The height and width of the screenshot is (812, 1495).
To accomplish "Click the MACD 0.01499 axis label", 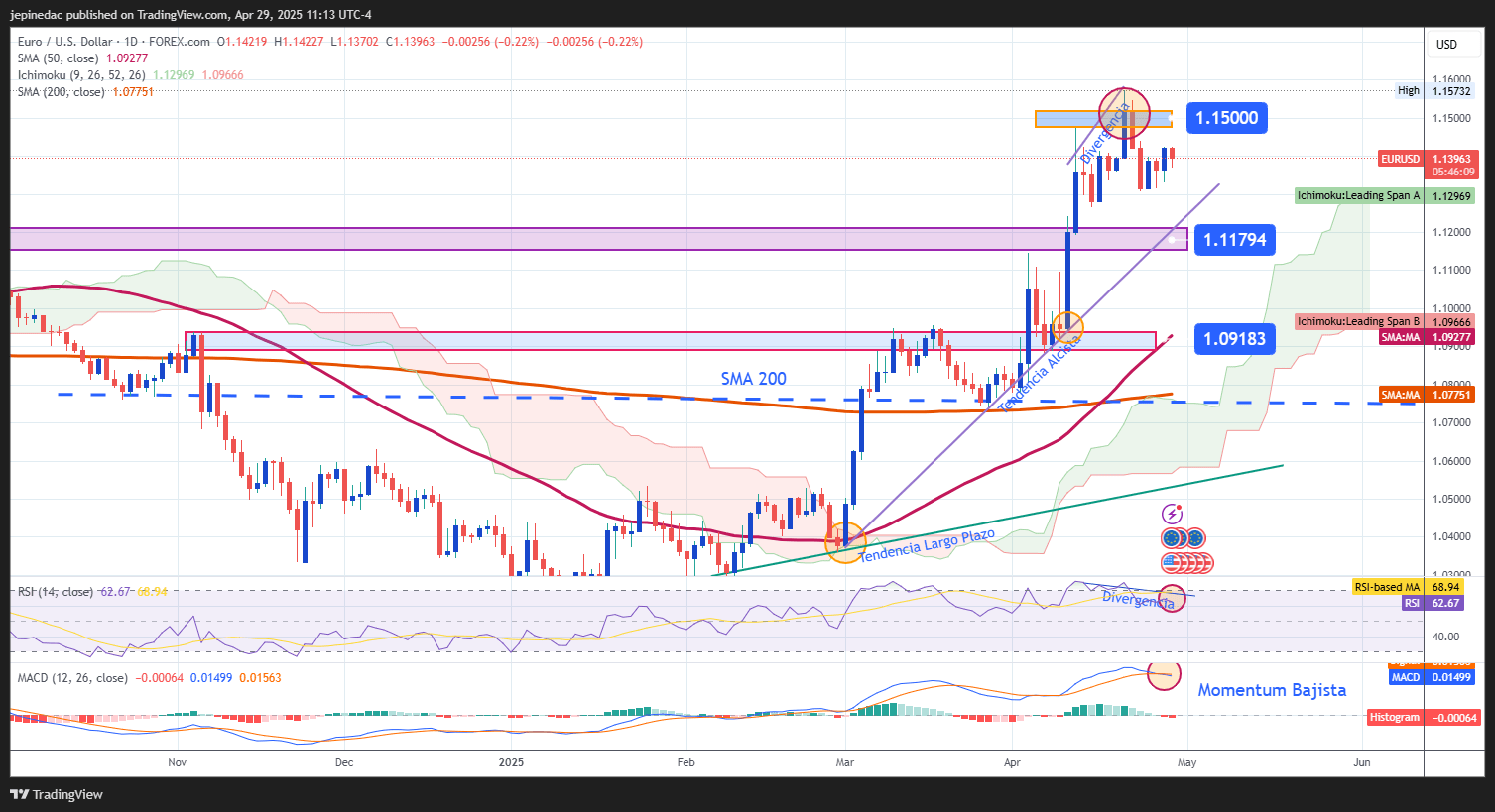I will tap(1432, 677).
